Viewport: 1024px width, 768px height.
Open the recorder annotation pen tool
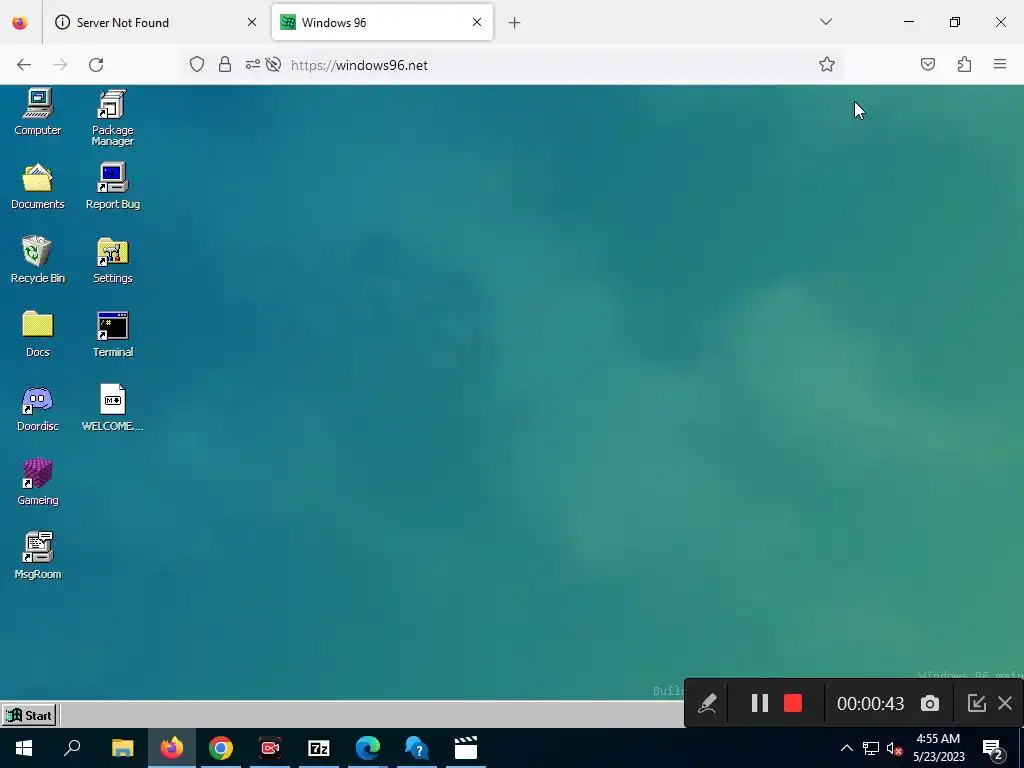(707, 703)
